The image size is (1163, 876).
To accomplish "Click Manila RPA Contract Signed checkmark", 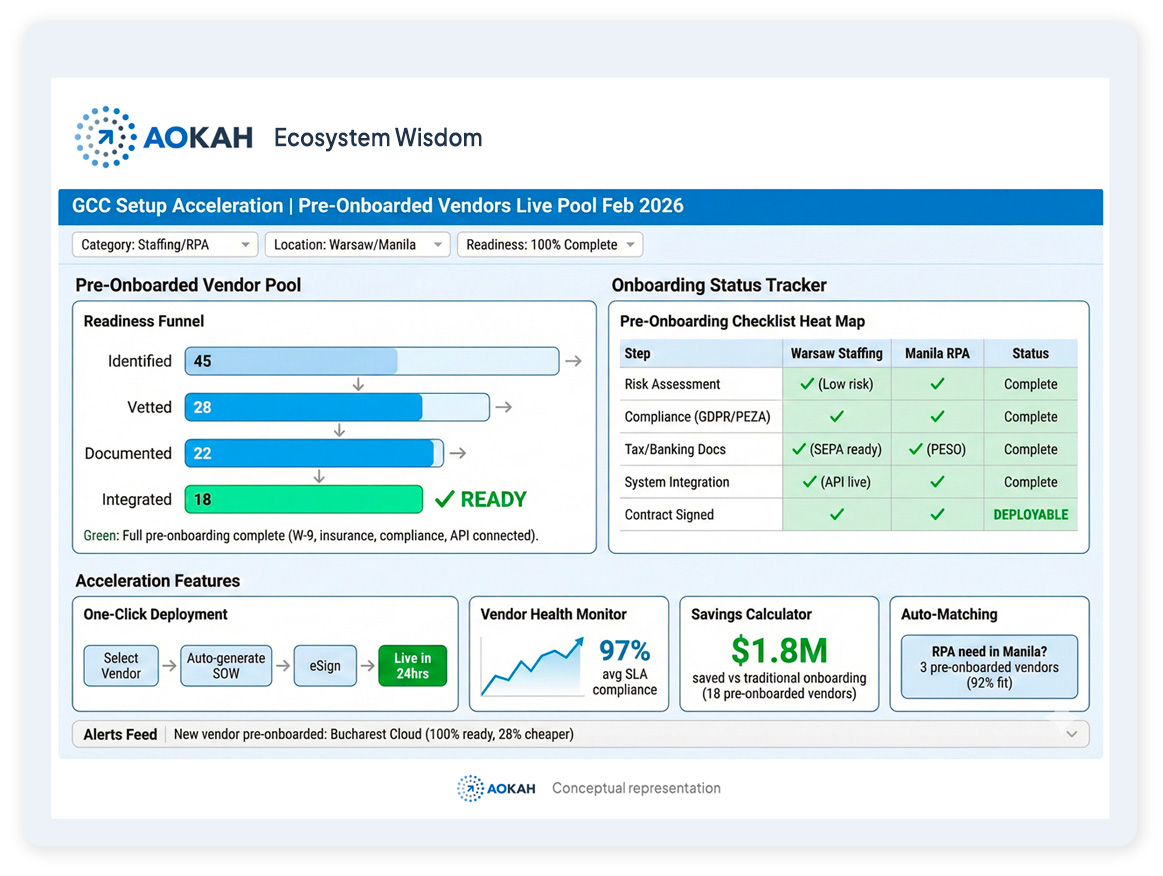I will (938, 515).
